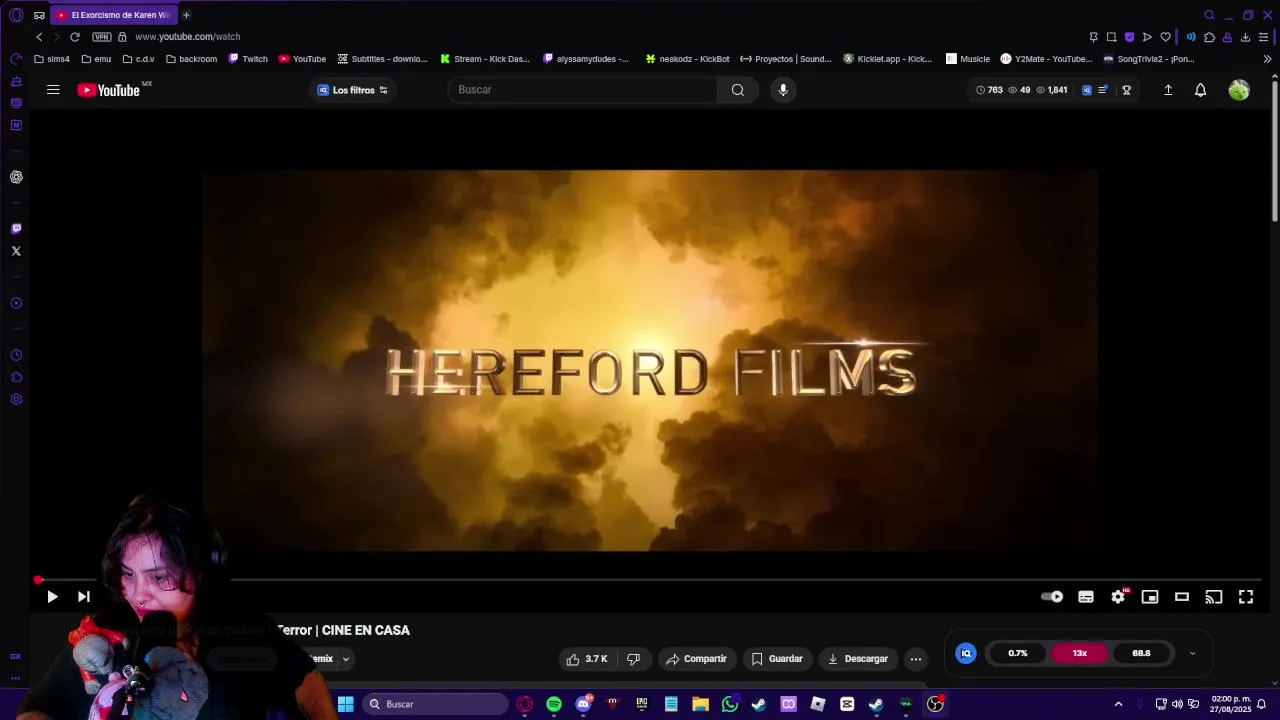Image resolution: width=1280 pixels, height=720 pixels.
Task: Open Spotify from the taskbar
Action: tap(554, 704)
